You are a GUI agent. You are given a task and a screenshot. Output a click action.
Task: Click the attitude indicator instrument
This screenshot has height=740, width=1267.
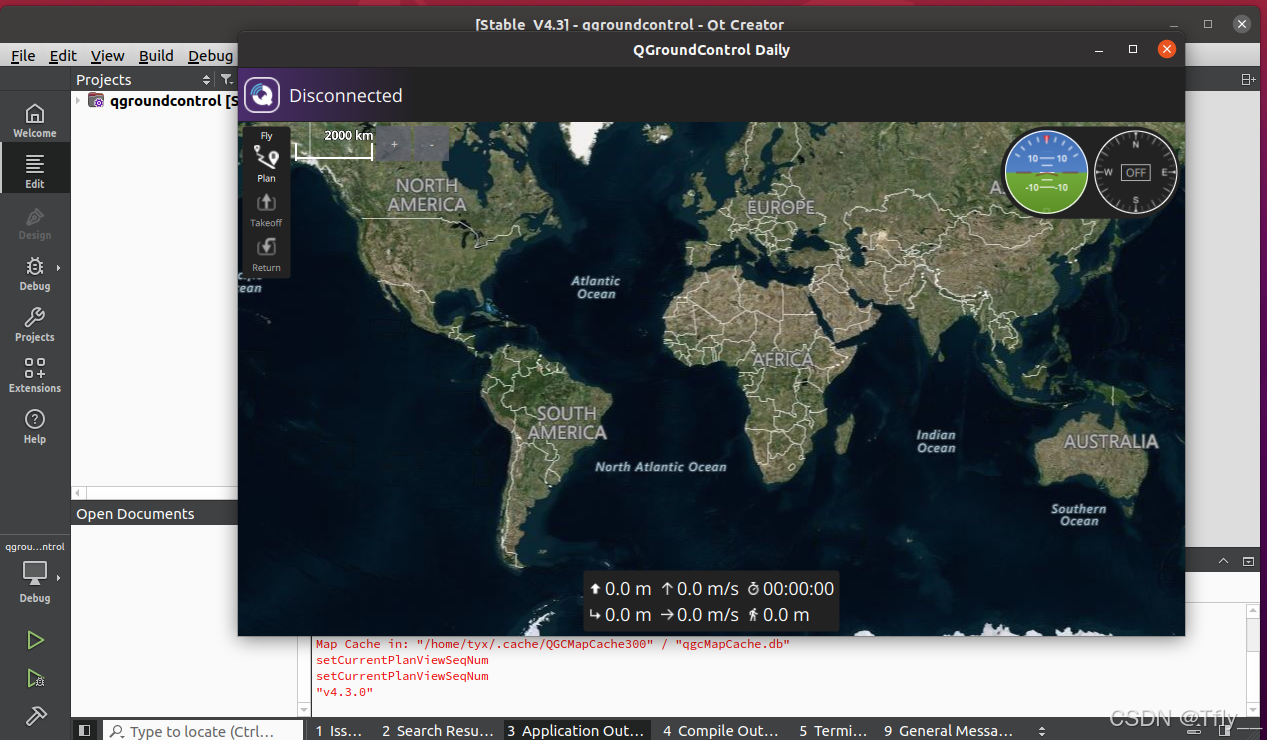(x=1046, y=172)
